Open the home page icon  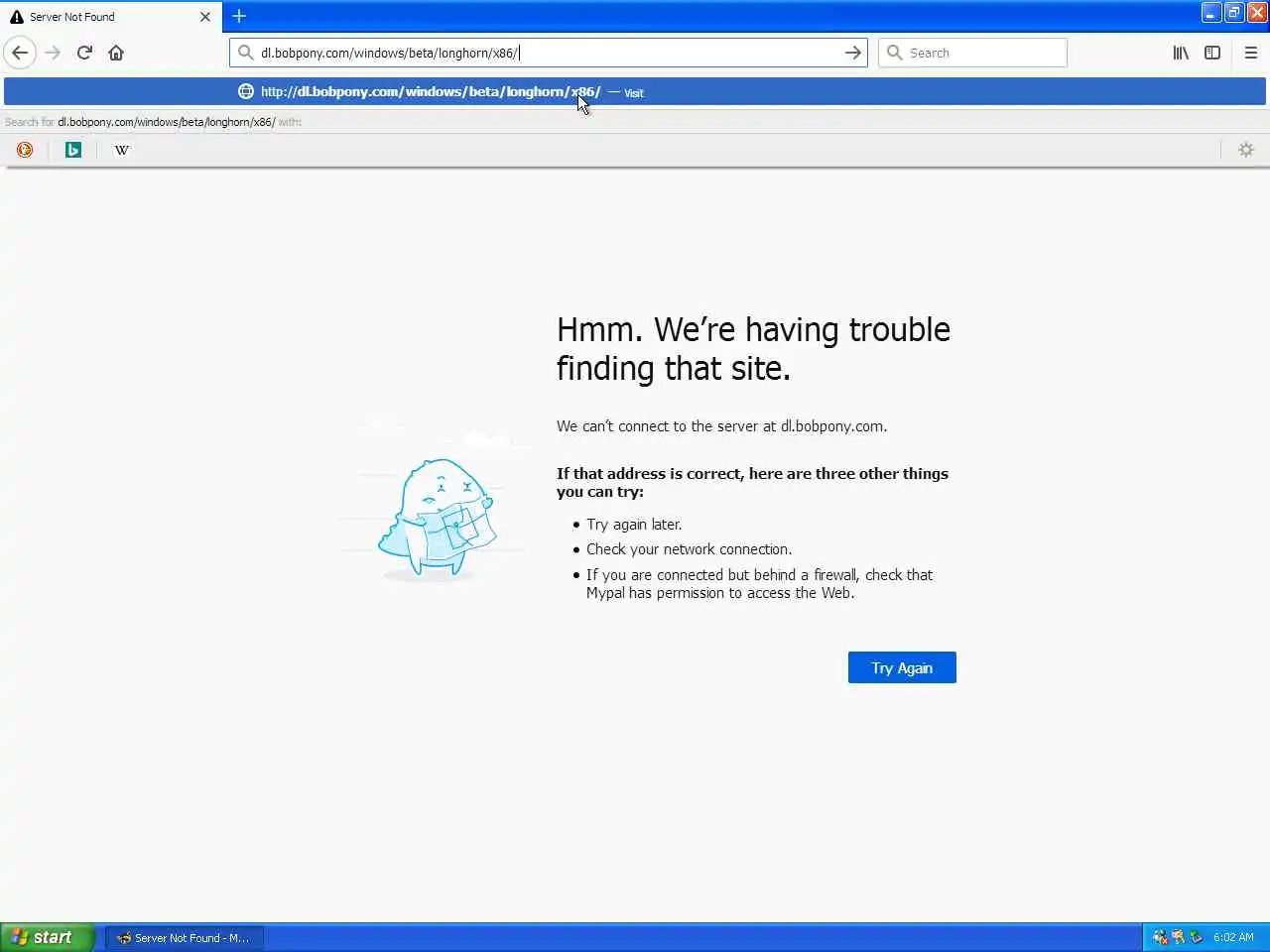116,53
